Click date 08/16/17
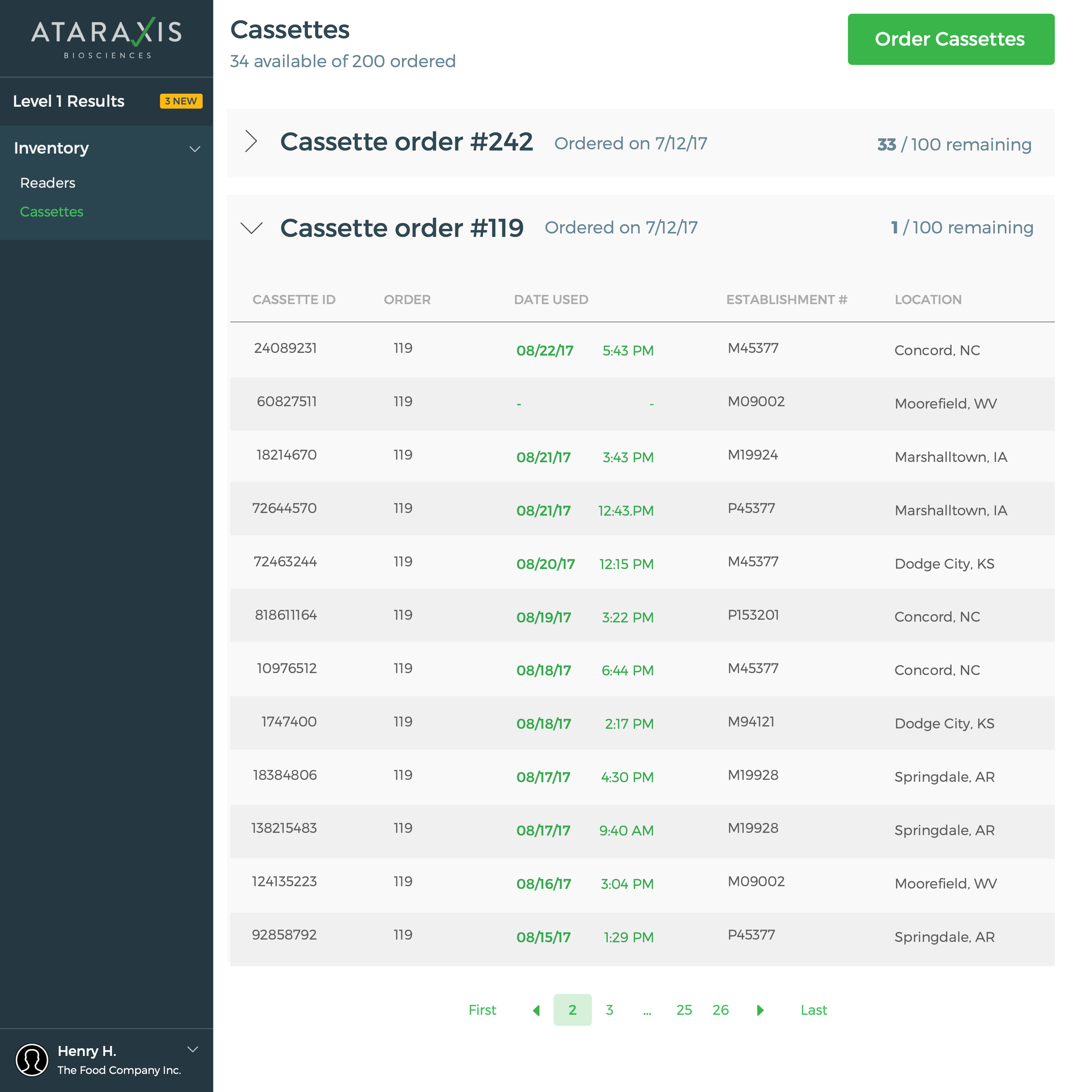1092x1092 pixels. tap(544, 884)
